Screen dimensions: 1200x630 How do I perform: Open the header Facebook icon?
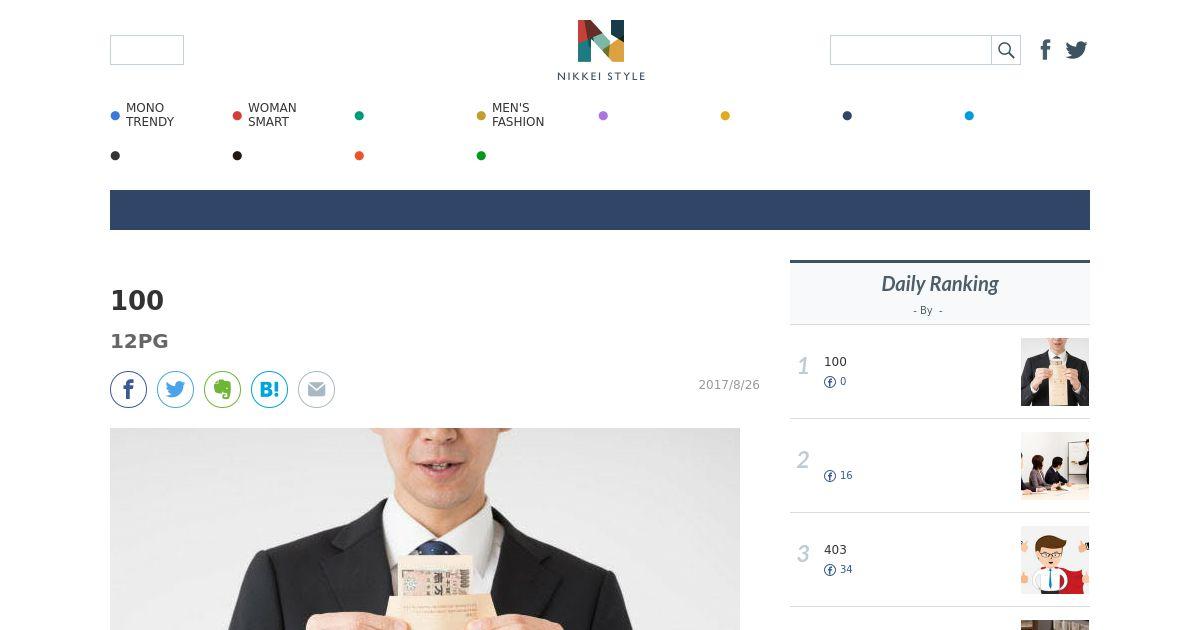(1045, 50)
